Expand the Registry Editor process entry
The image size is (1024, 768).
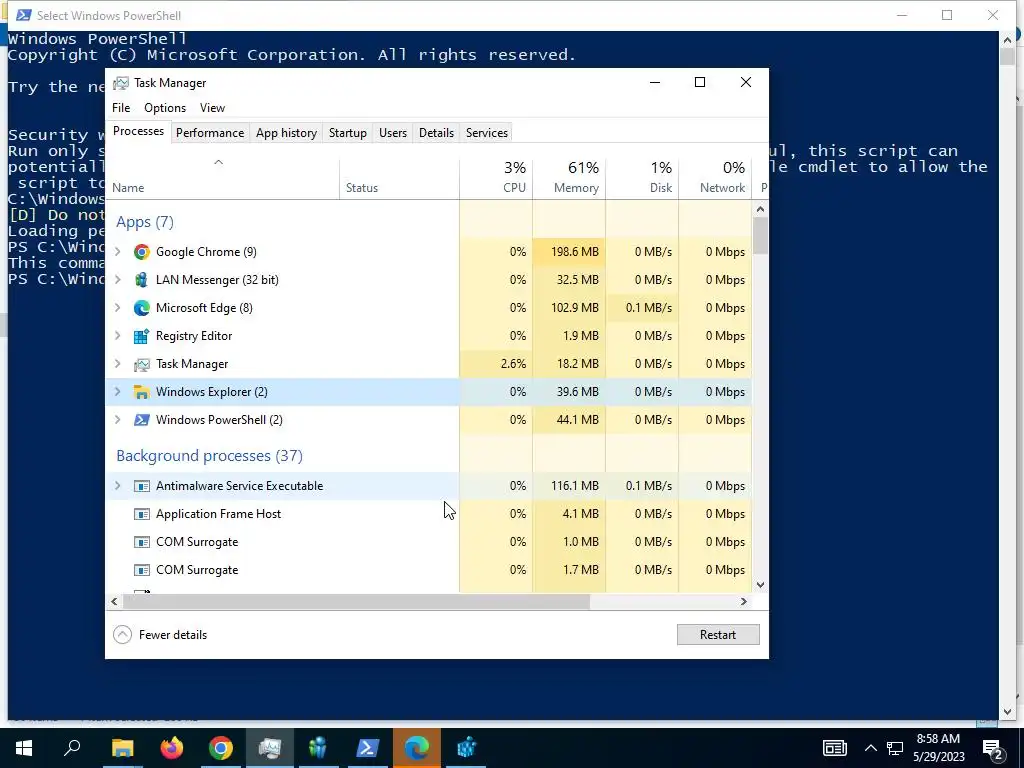118,336
